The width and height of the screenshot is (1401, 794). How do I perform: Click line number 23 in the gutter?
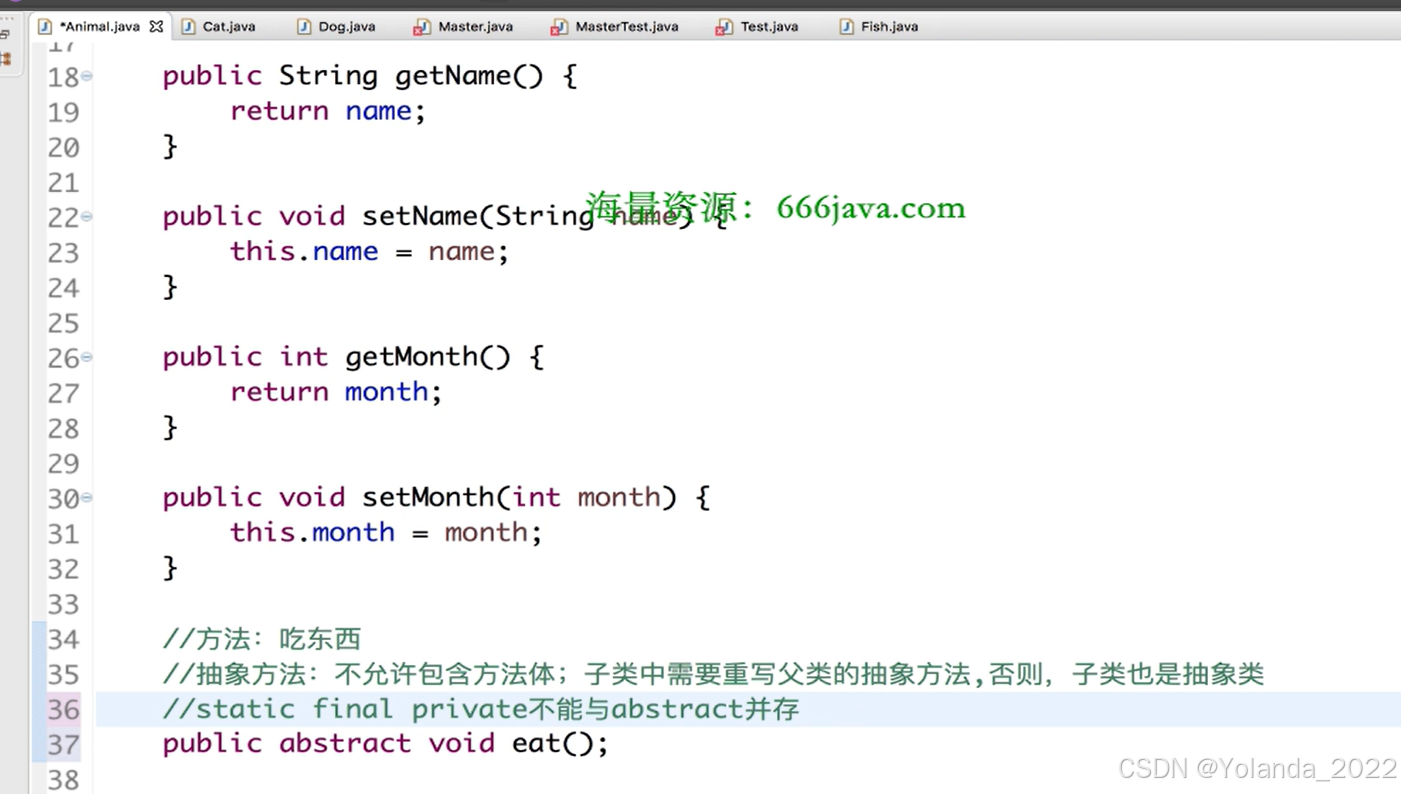pyautogui.click(x=63, y=252)
